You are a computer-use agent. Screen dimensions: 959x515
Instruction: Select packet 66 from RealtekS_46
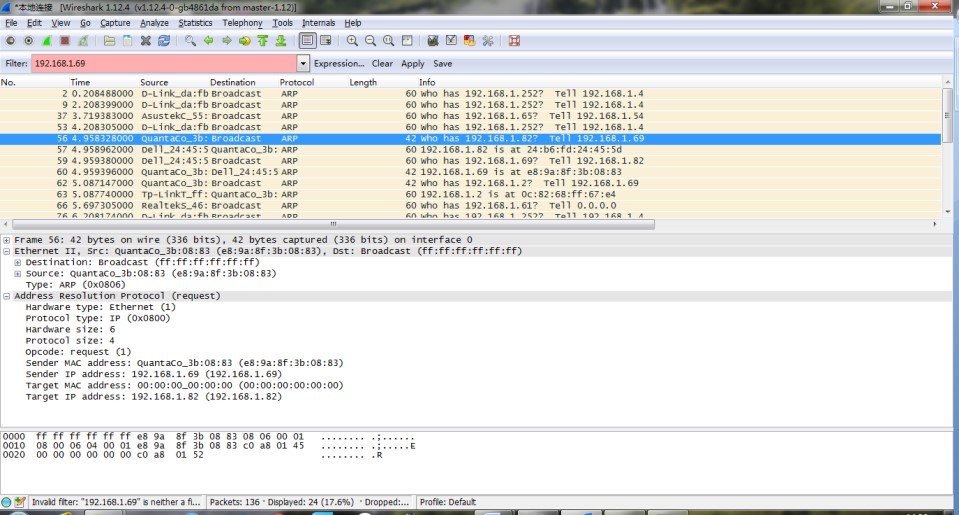[470, 206]
